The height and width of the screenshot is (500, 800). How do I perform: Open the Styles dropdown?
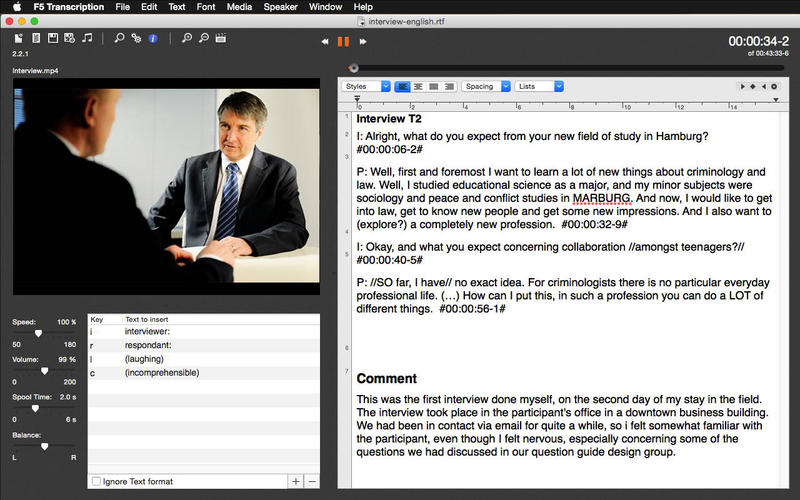point(366,87)
